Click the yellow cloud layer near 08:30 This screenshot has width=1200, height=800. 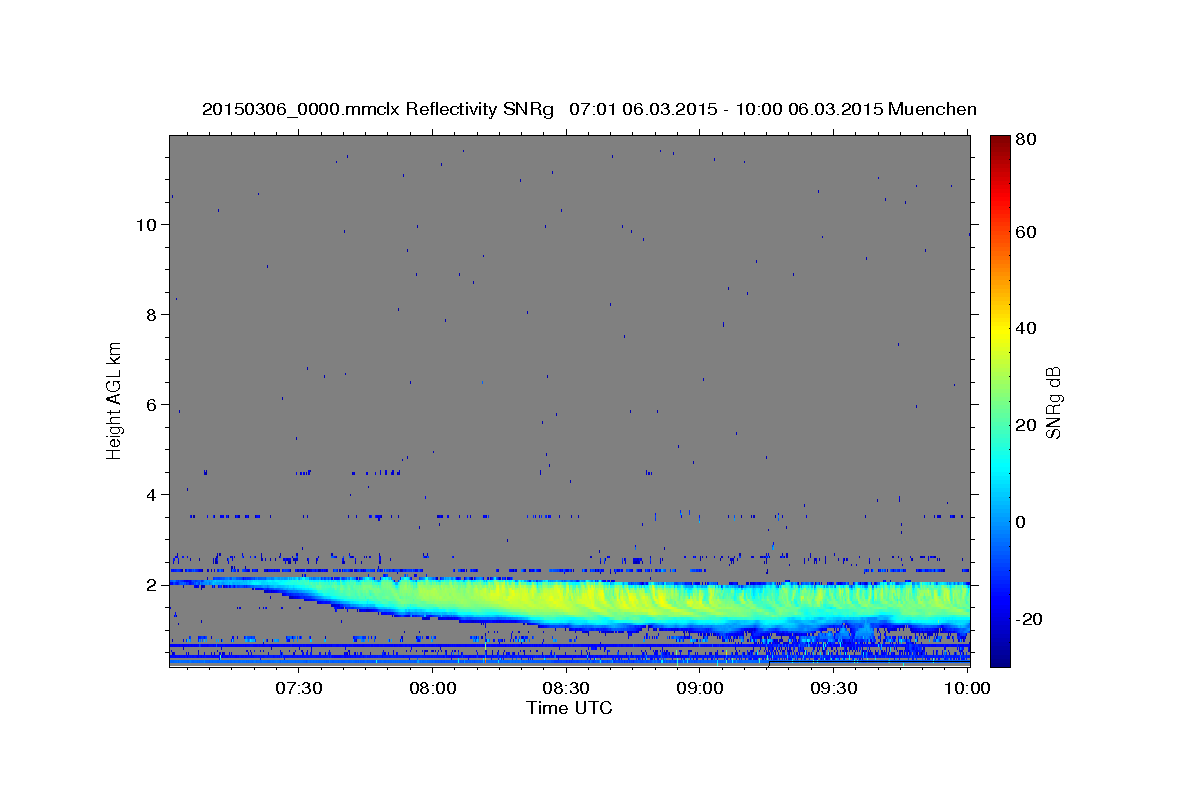pyautogui.click(x=566, y=600)
